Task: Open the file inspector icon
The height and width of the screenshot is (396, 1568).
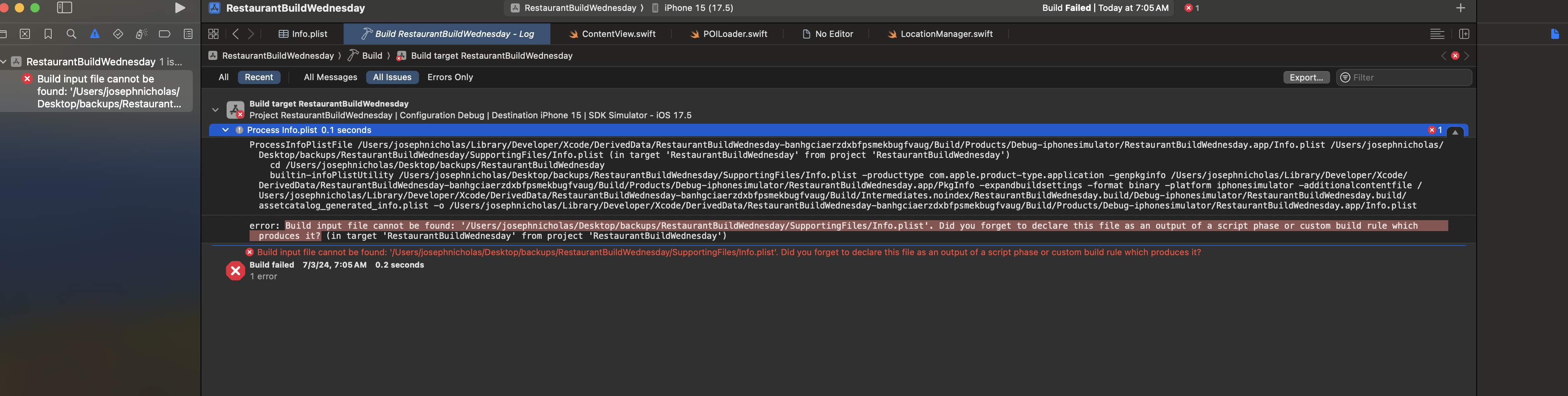Action: pos(1555,34)
